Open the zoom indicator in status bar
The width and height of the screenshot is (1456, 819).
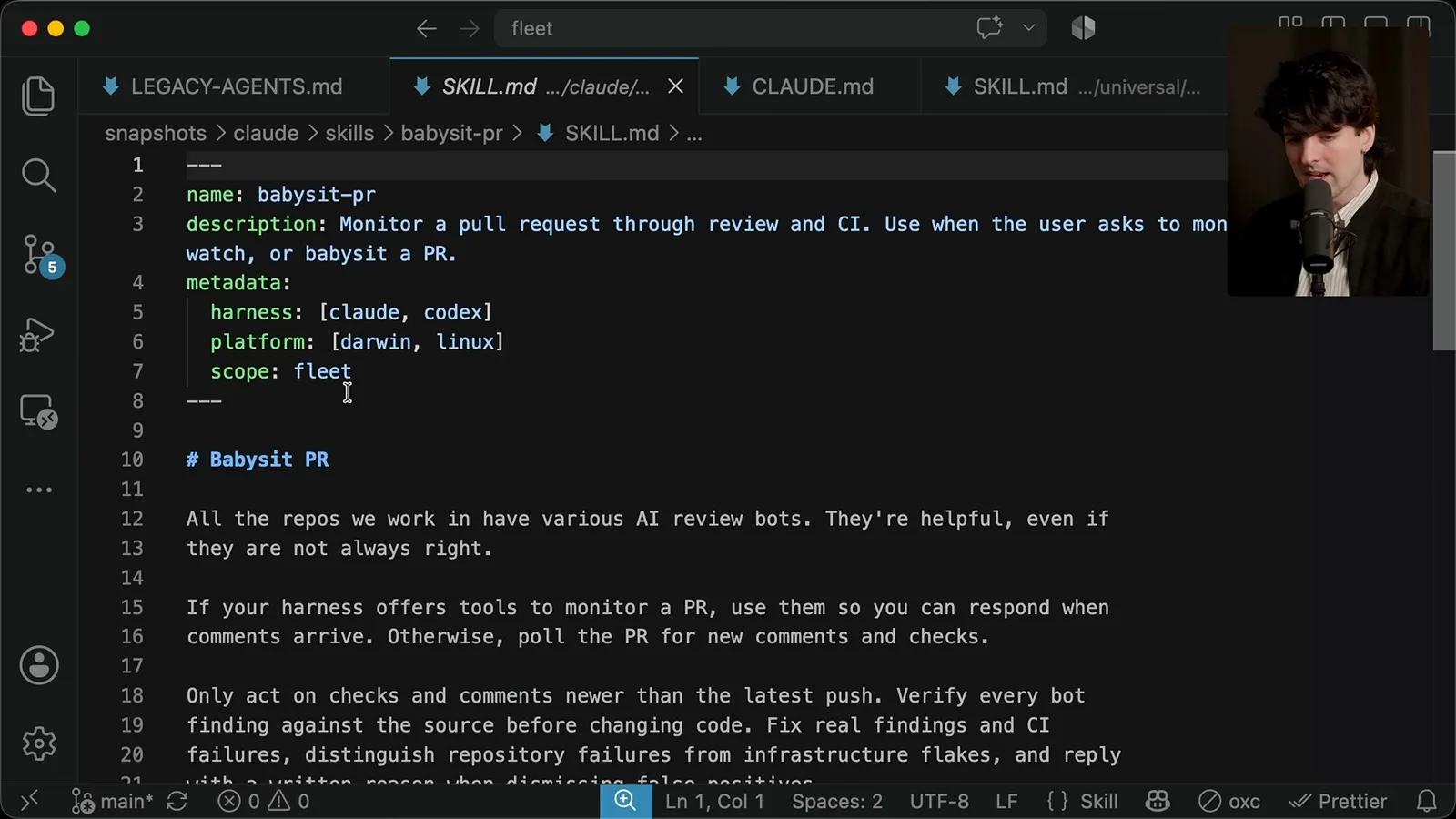click(625, 801)
